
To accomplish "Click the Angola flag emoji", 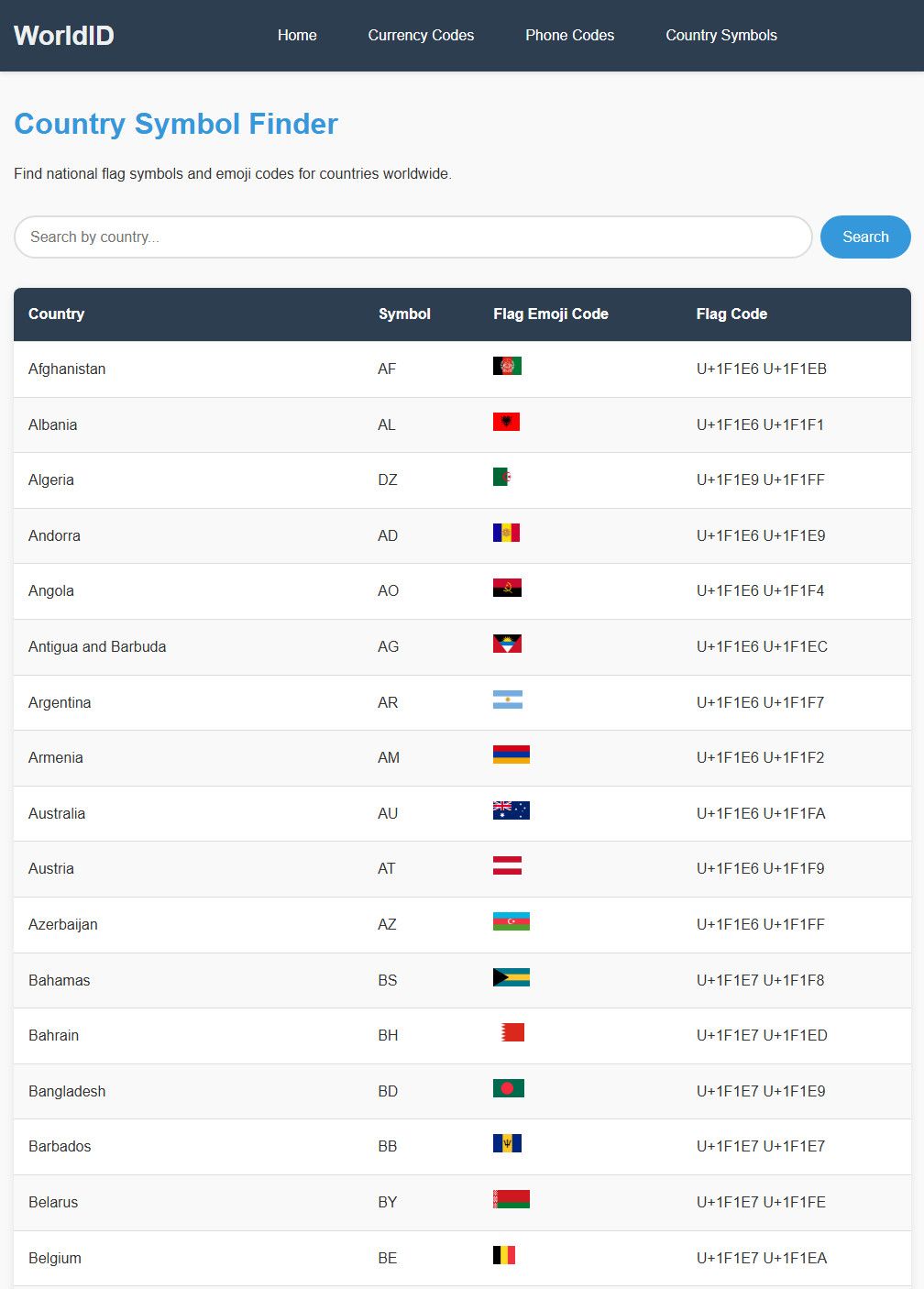I will [507, 589].
